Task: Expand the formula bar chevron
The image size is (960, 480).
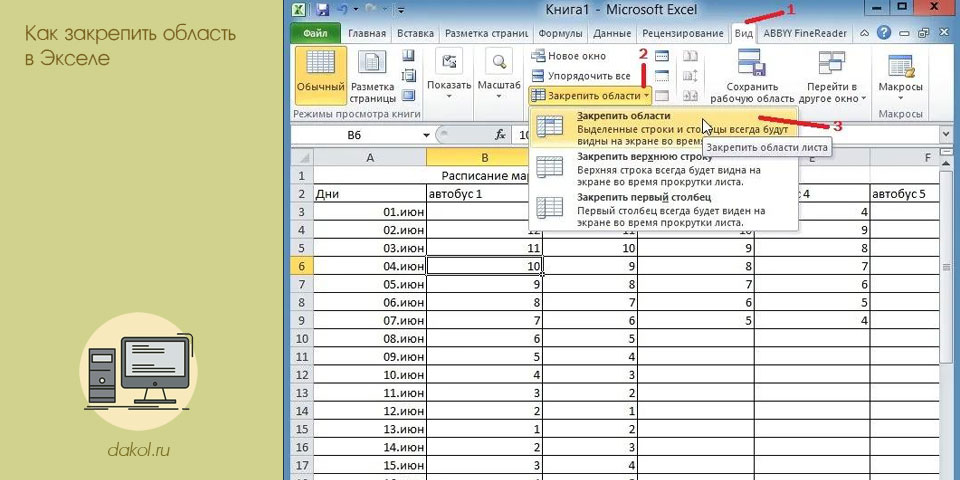Action: point(946,135)
